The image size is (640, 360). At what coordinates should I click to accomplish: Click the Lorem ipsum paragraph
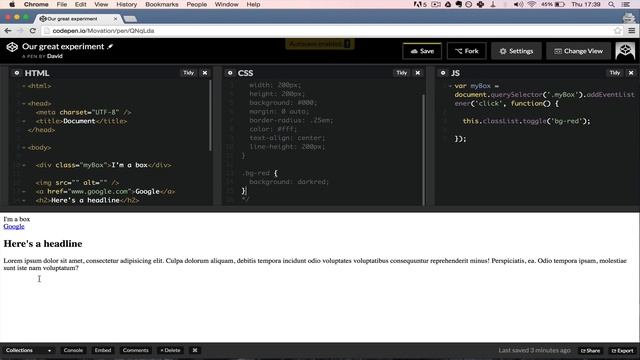click(315, 264)
